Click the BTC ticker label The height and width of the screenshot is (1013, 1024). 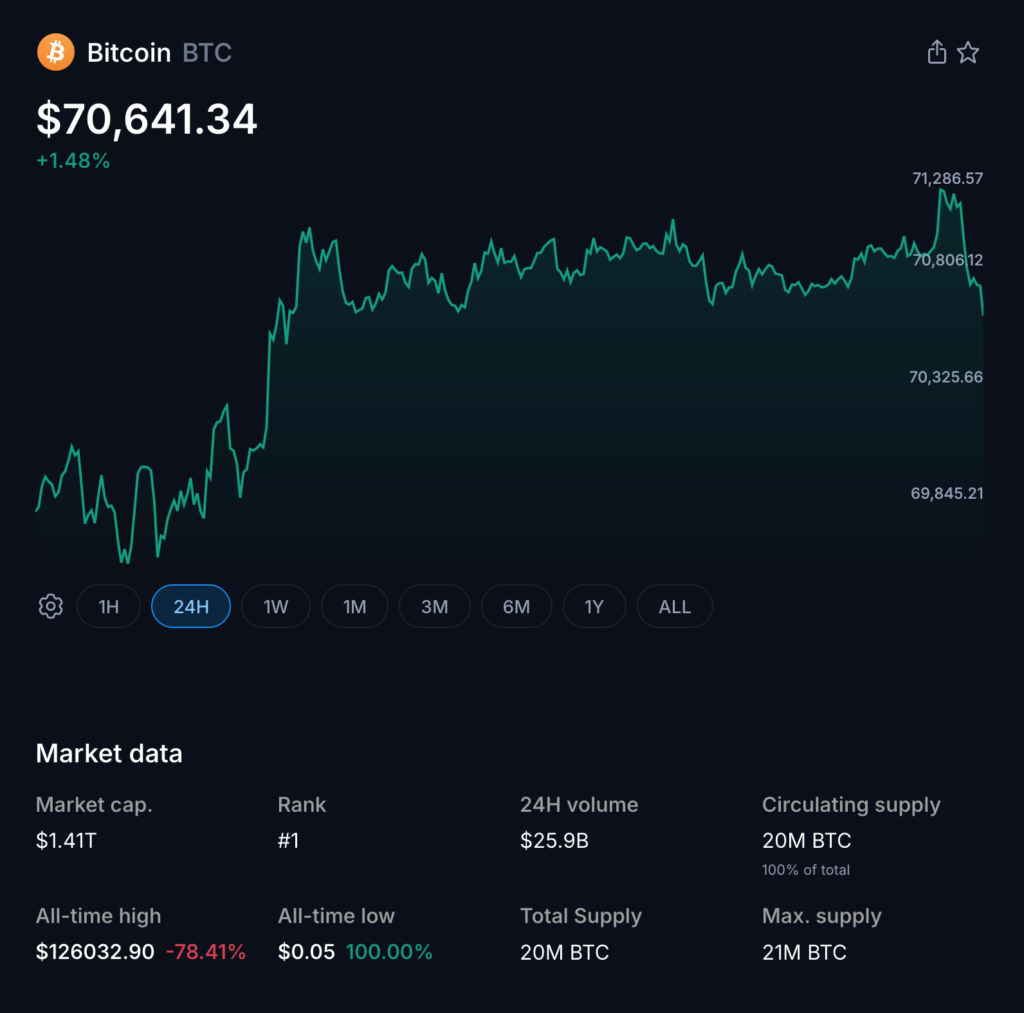206,52
